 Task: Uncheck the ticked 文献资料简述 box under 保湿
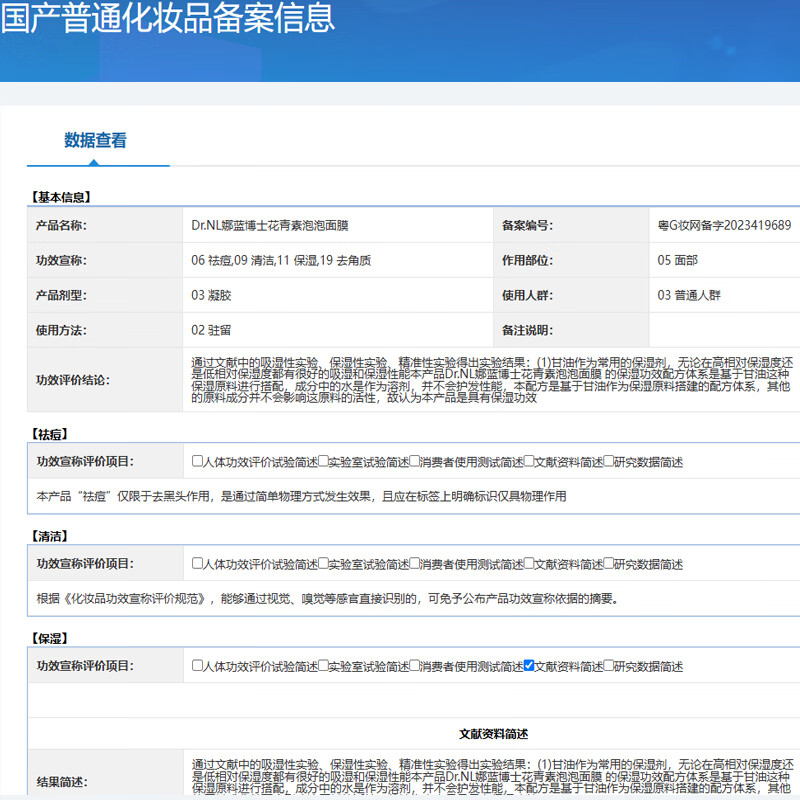click(529, 665)
